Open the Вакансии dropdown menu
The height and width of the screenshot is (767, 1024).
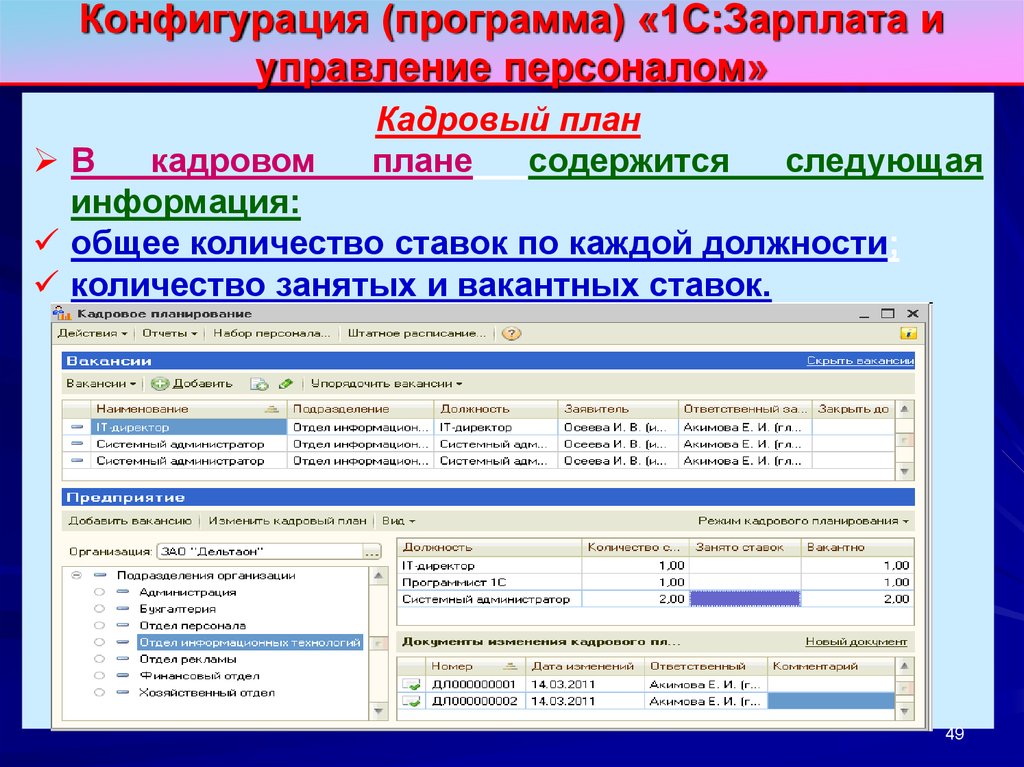(101, 384)
